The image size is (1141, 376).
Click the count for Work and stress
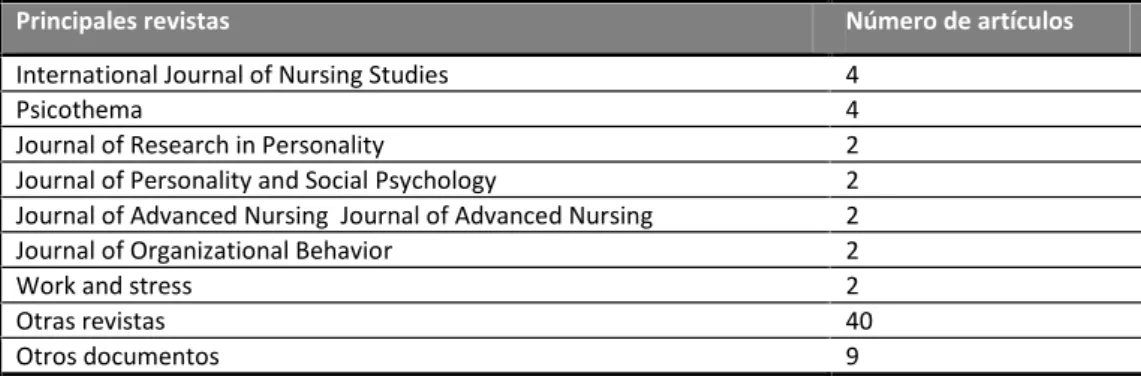coord(852,286)
